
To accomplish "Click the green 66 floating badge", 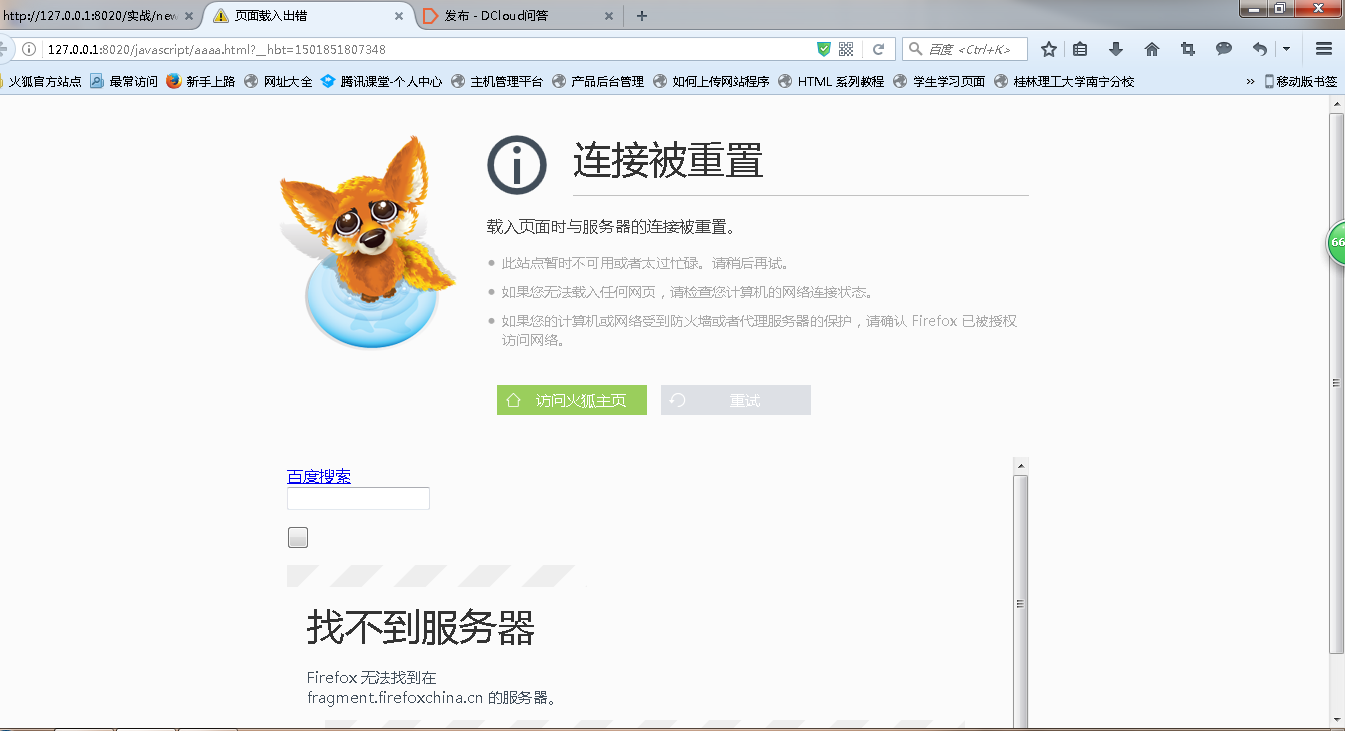I will [1336, 243].
